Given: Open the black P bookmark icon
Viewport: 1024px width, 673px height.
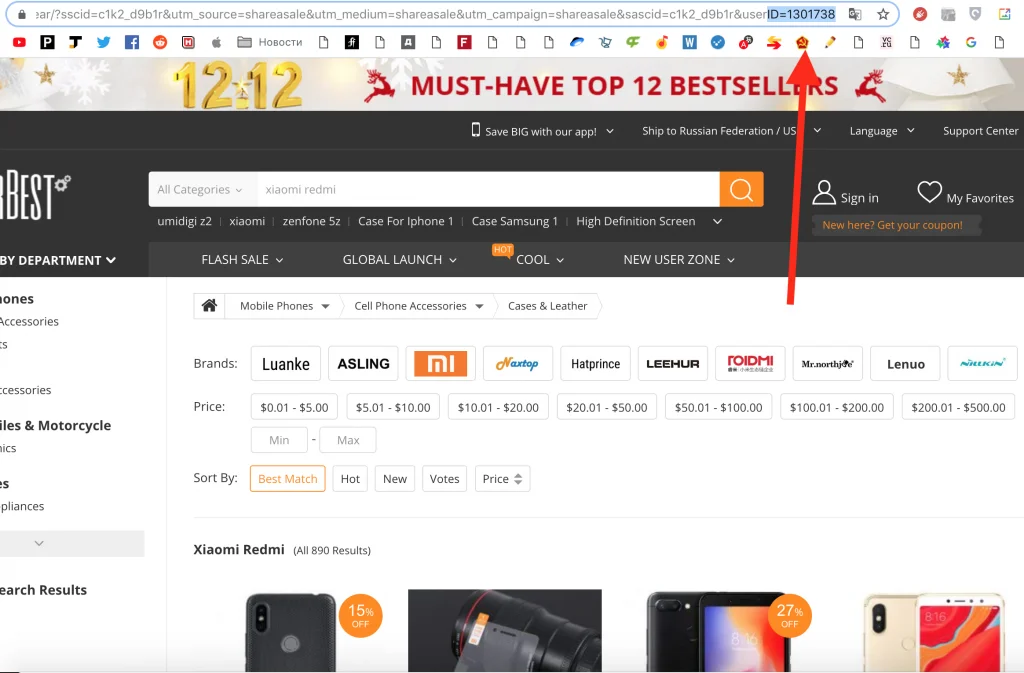Looking at the screenshot, I should [x=47, y=42].
